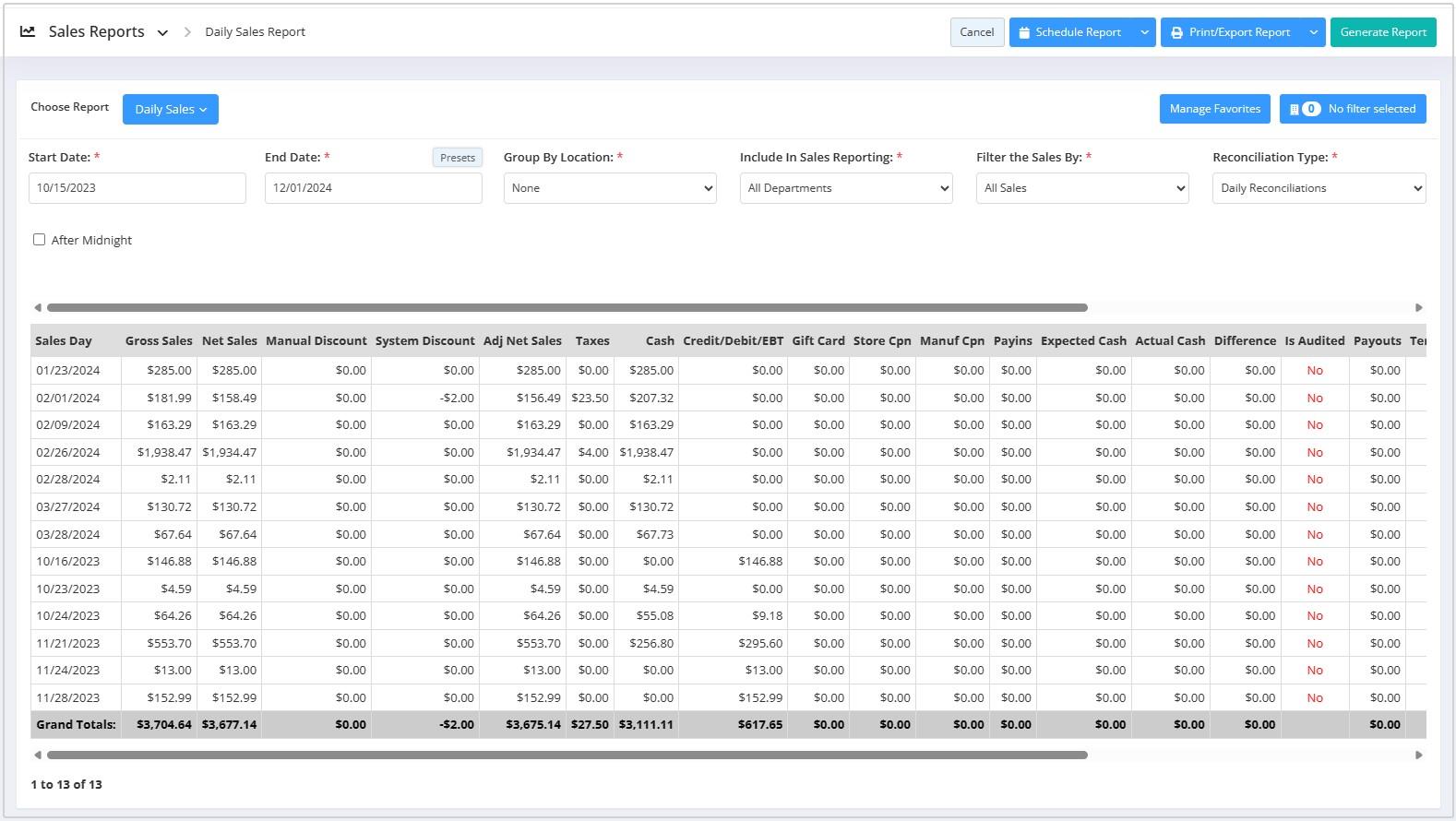The image size is (1456, 821).
Task: Open the Group By Location dropdown
Action: click(x=610, y=188)
